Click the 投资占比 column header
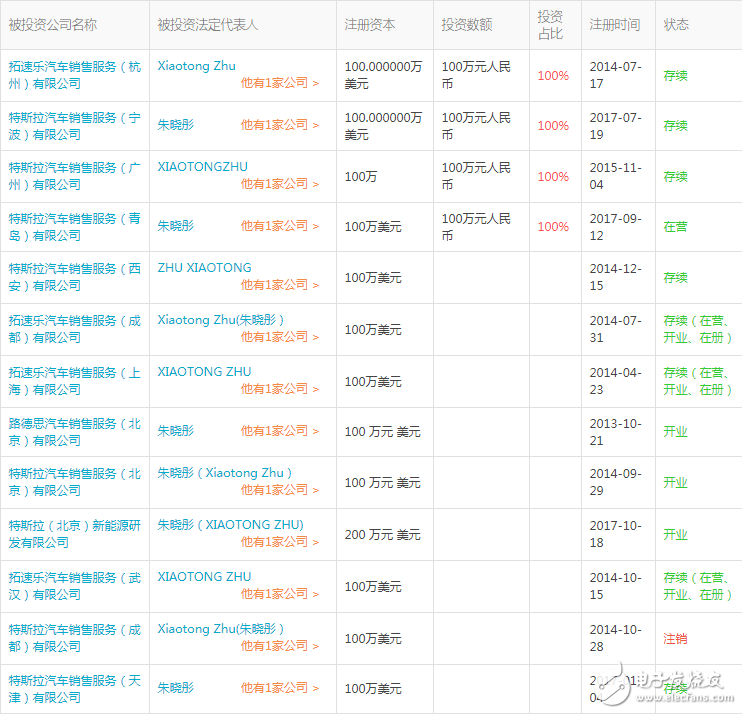 click(x=550, y=25)
